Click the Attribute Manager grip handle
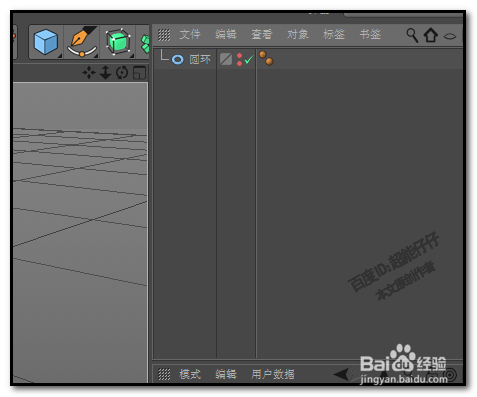The image size is (477, 397). pyautogui.click(x=164, y=374)
